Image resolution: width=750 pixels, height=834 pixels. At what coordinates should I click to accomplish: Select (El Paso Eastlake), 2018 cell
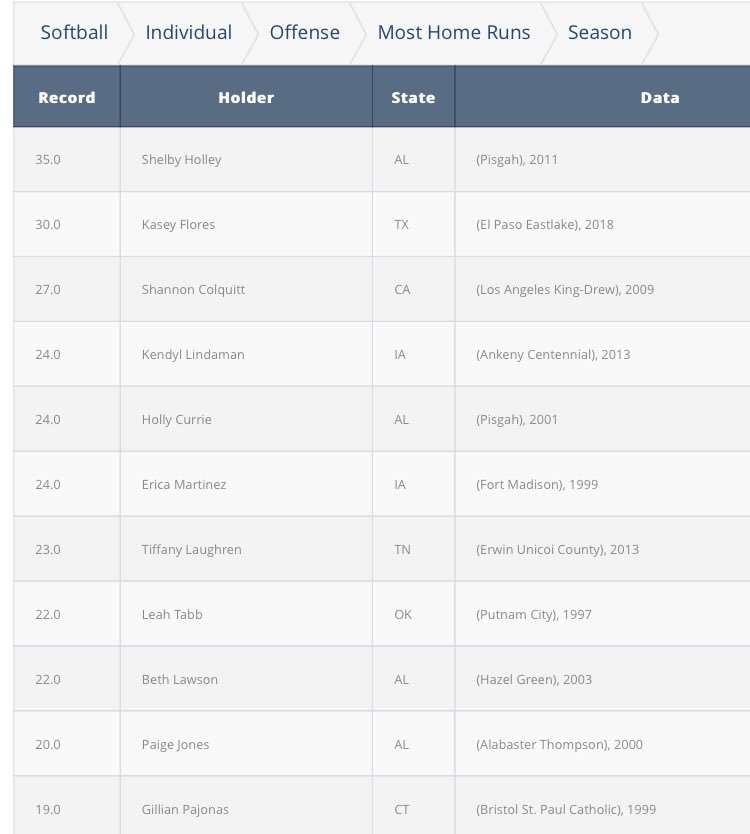(603, 224)
